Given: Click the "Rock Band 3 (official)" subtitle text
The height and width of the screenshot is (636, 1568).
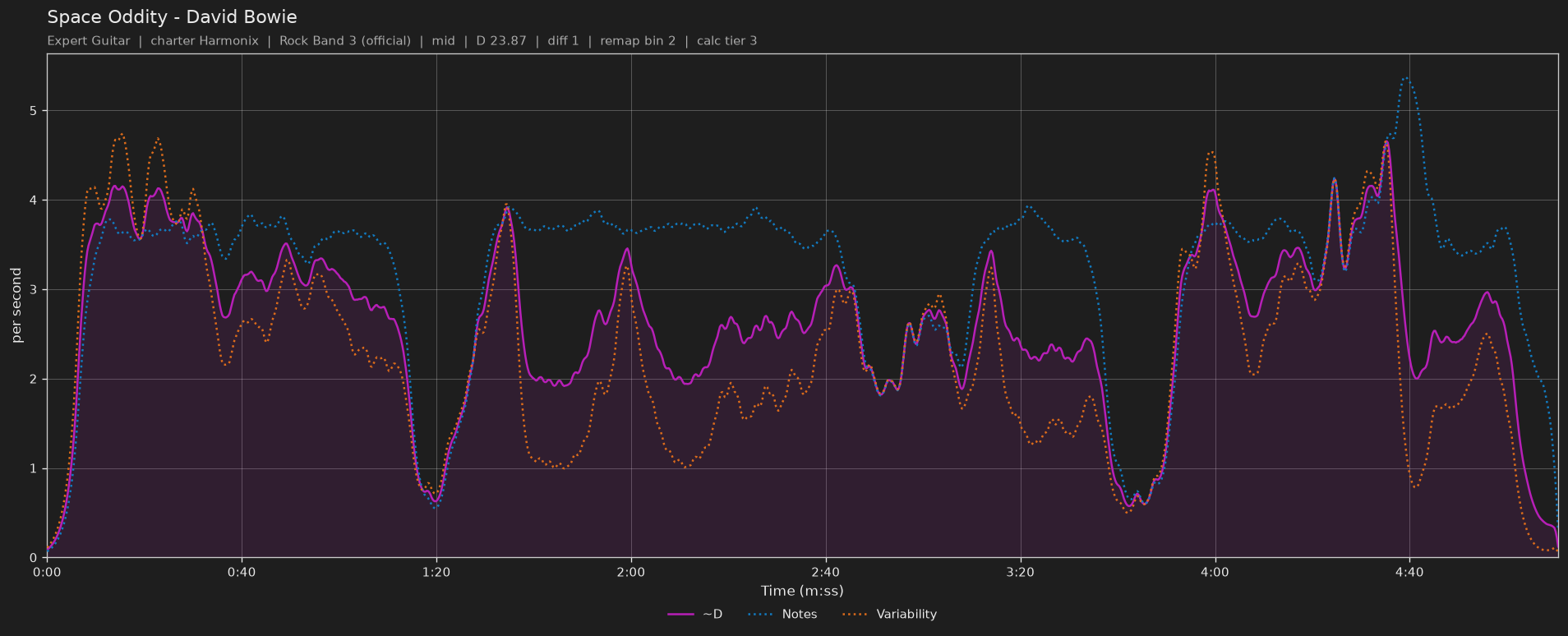Looking at the screenshot, I should [x=345, y=41].
